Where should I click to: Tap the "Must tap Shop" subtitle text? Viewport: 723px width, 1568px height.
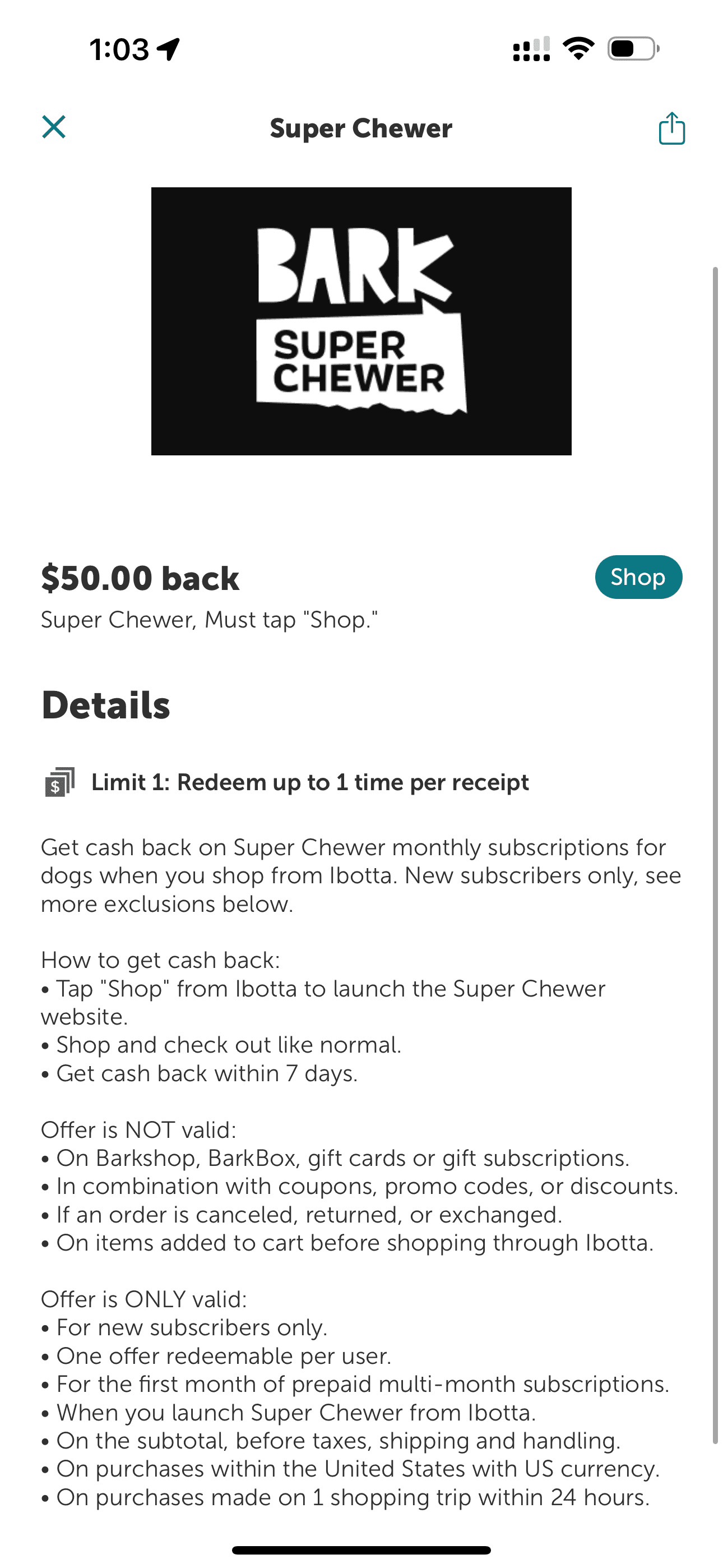(x=210, y=620)
